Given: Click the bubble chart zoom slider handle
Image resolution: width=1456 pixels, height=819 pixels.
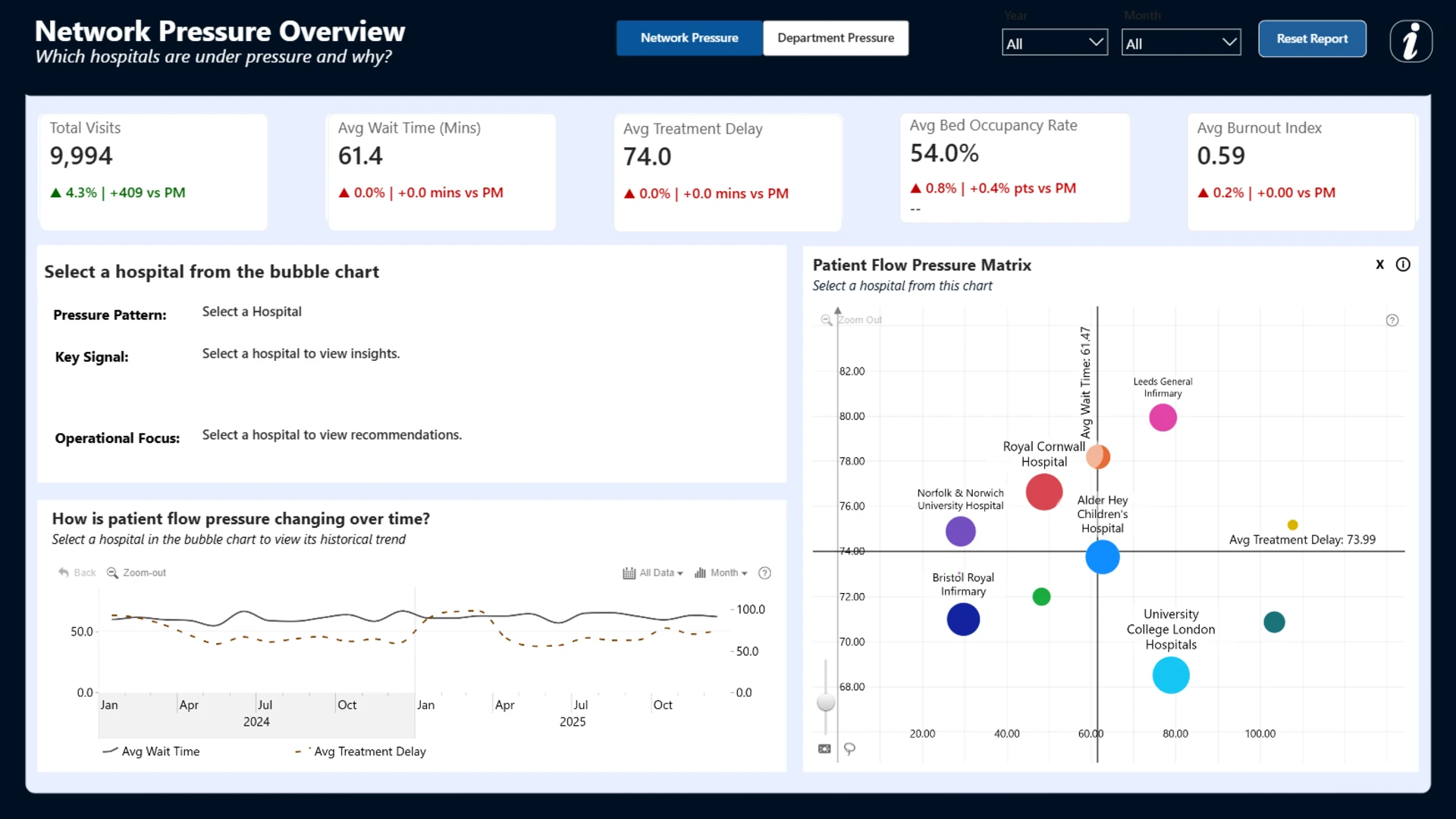Looking at the screenshot, I should (x=826, y=703).
